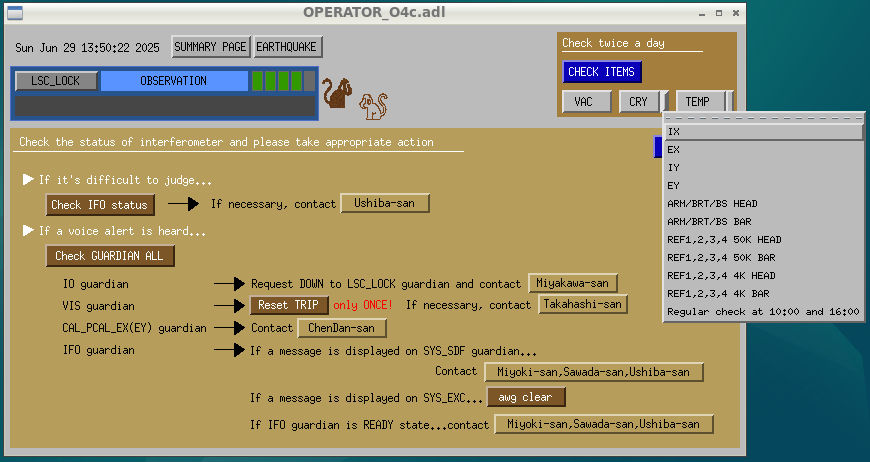Click the blue CHECK ITEMS button
870x462 pixels.
[x=601, y=72]
